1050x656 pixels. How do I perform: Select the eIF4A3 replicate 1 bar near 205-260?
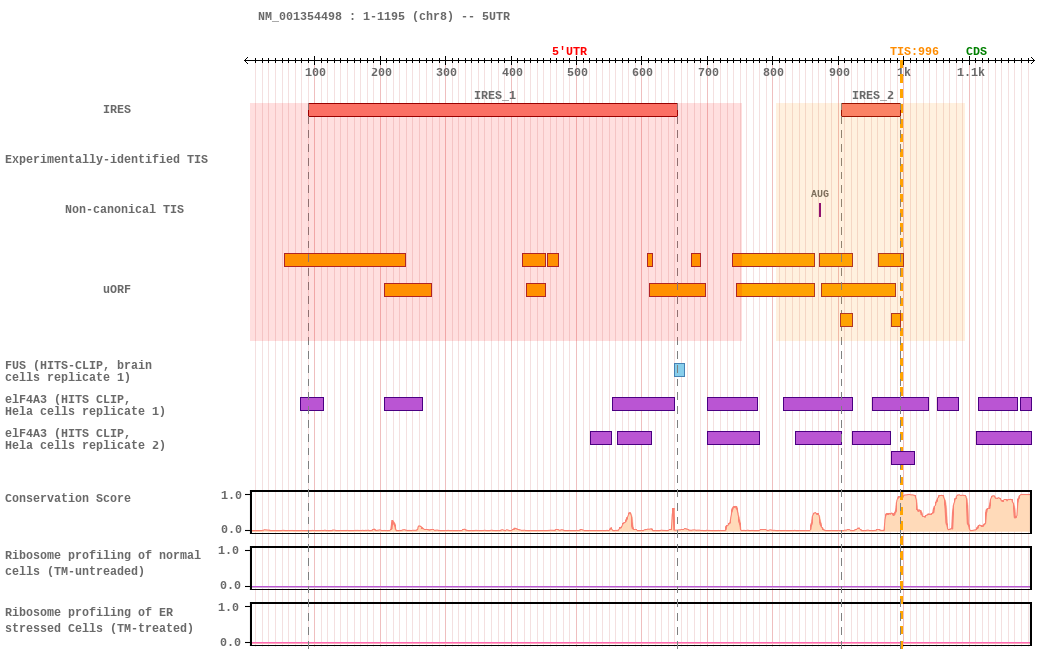[403, 404]
